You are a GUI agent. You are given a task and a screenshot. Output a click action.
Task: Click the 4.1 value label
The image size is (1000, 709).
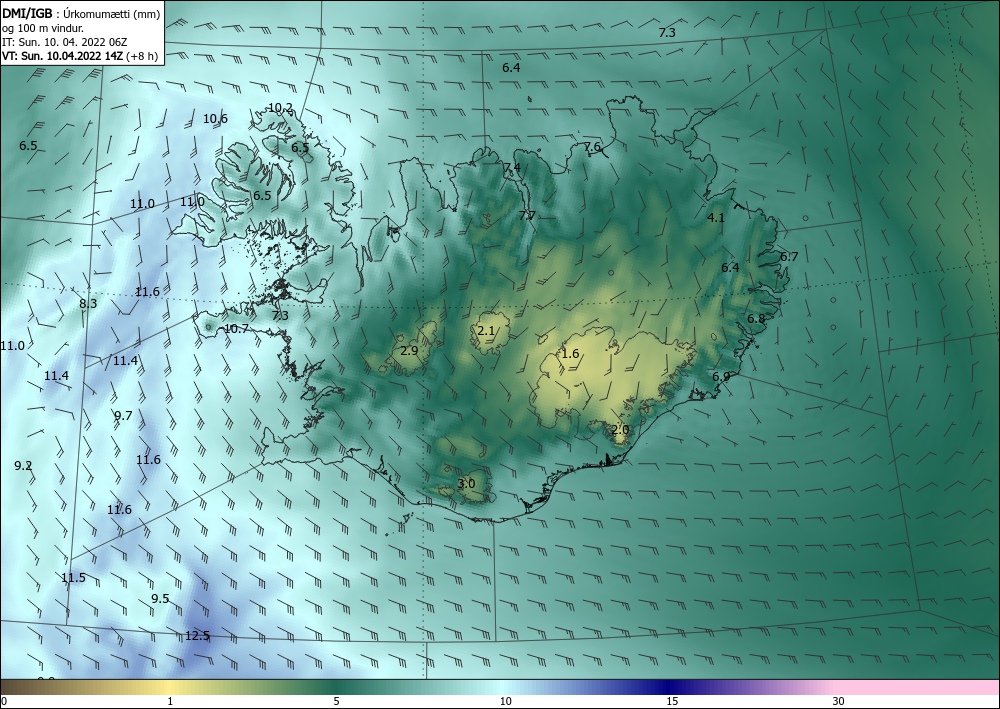(x=716, y=217)
